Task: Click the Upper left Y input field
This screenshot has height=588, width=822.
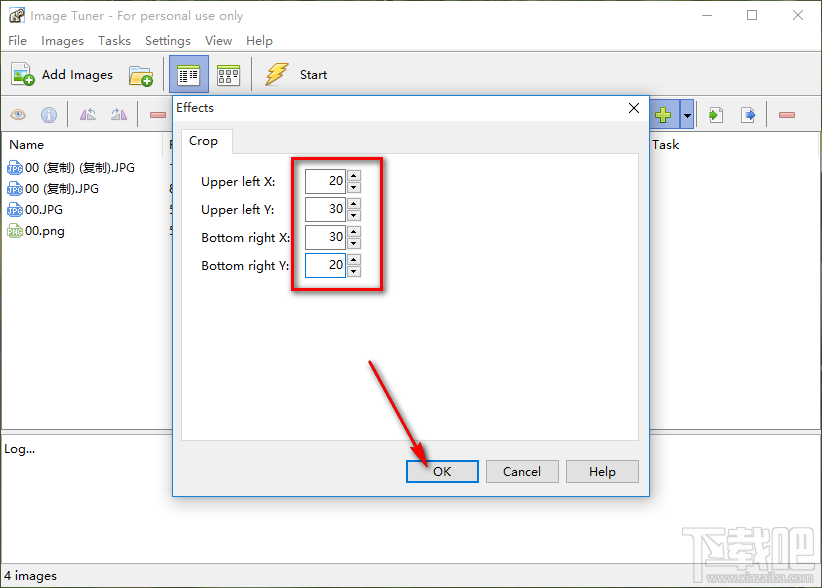Action: [x=326, y=209]
